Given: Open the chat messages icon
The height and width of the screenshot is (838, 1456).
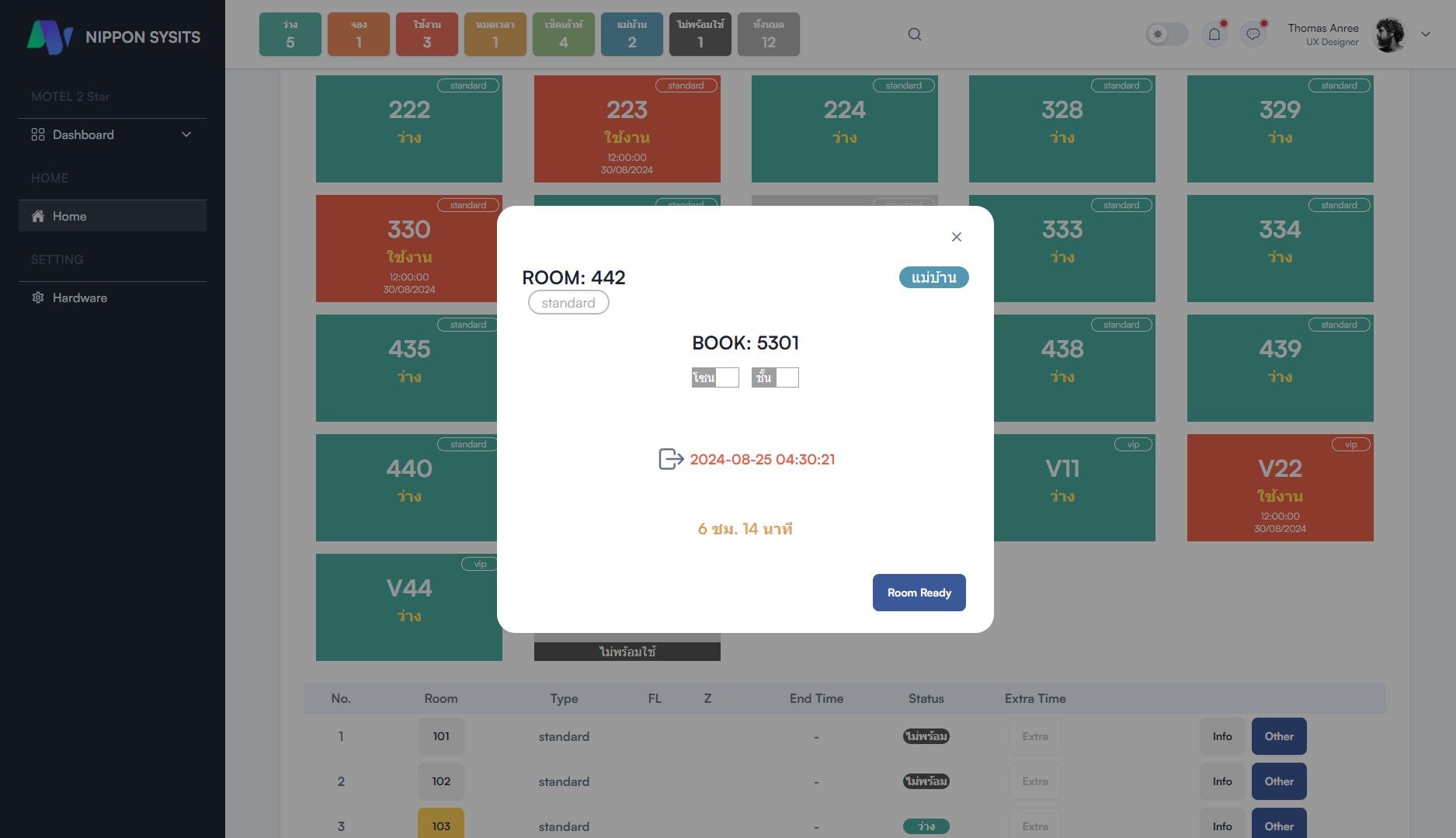Looking at the screenshot, I should pos(1253,34).
